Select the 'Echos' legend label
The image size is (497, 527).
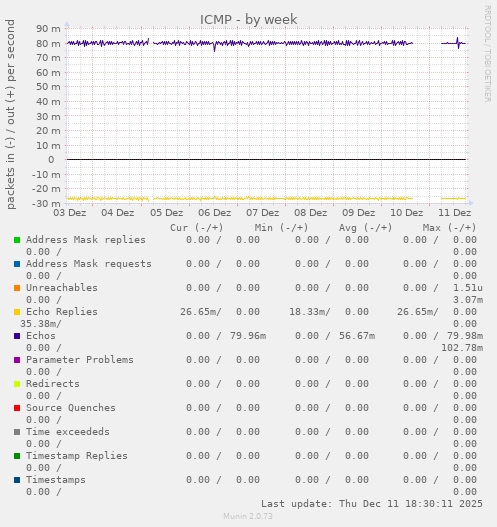[41, 336]
